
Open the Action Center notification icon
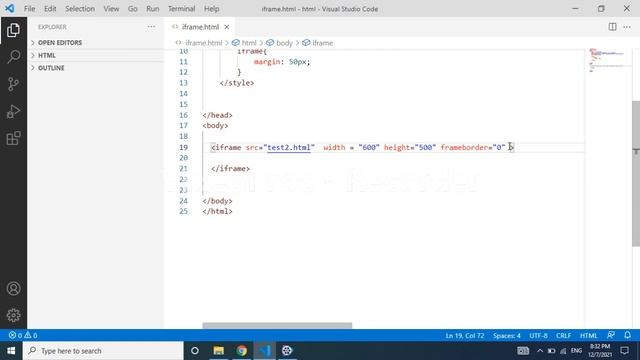point(624,351)
